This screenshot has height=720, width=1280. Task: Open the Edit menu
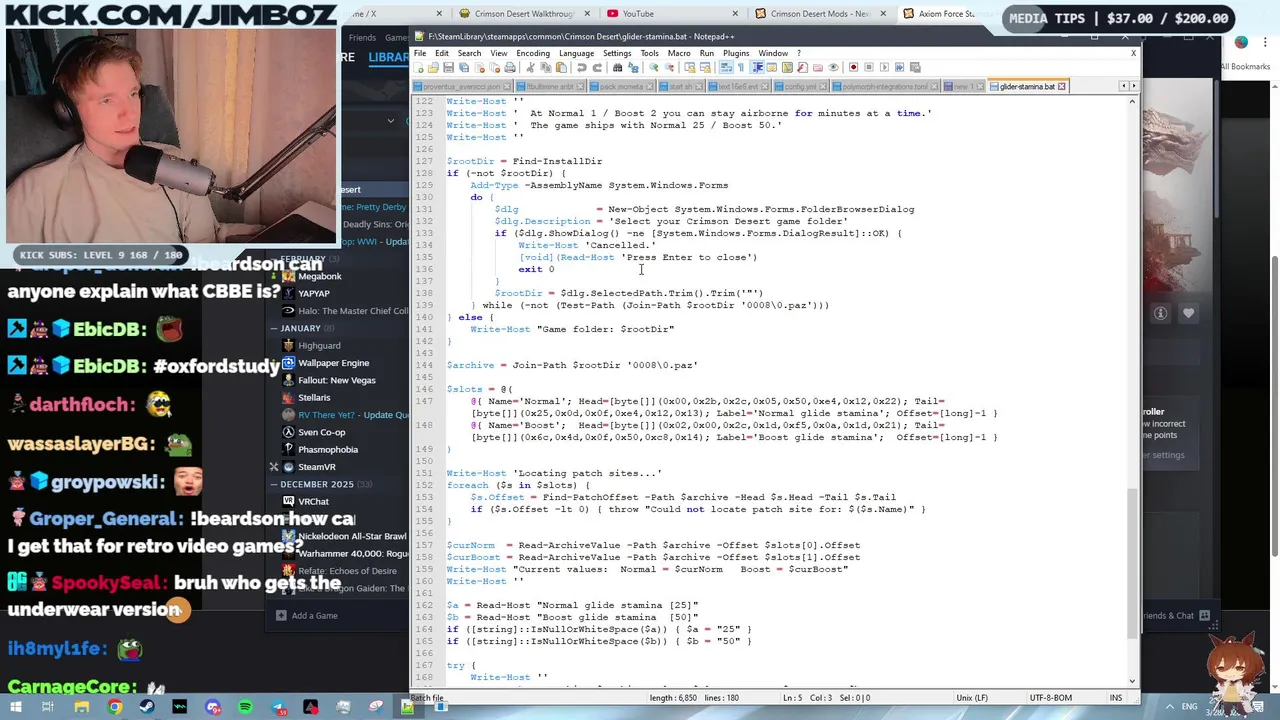click(442, 53)
